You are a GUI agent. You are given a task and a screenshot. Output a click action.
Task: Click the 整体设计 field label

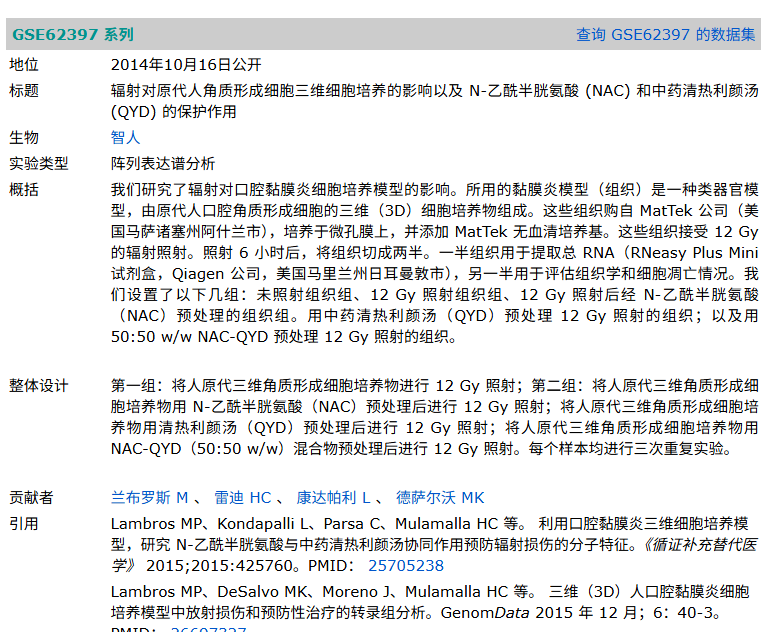point(38,386)
